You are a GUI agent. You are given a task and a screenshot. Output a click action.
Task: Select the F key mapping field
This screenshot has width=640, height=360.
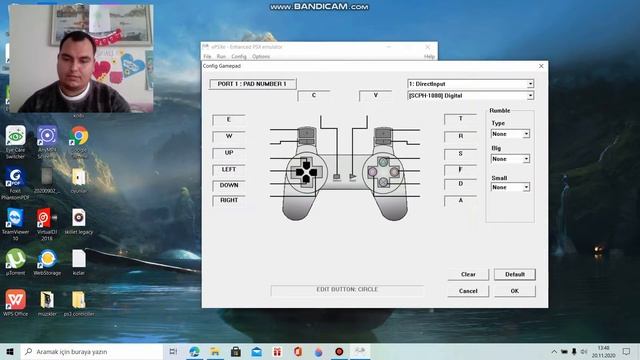coord(460,169)
